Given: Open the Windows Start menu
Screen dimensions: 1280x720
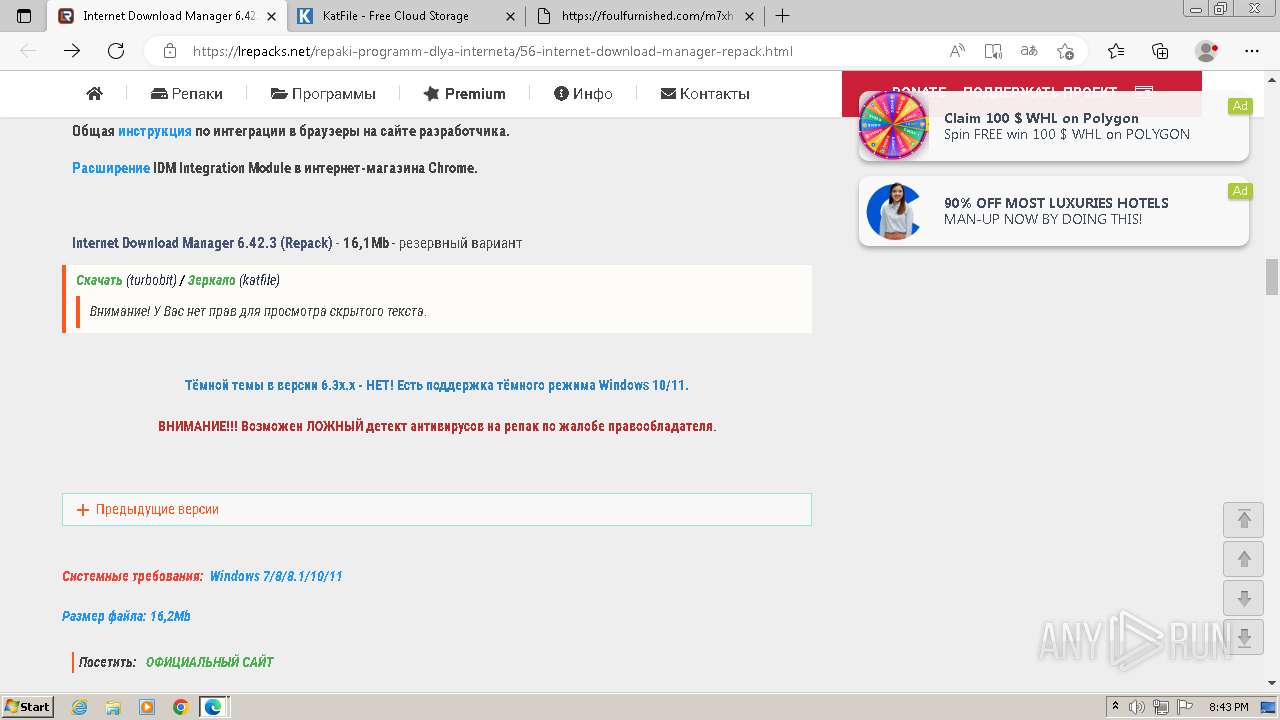Looking at the screenshot, I should click(28, 707).
